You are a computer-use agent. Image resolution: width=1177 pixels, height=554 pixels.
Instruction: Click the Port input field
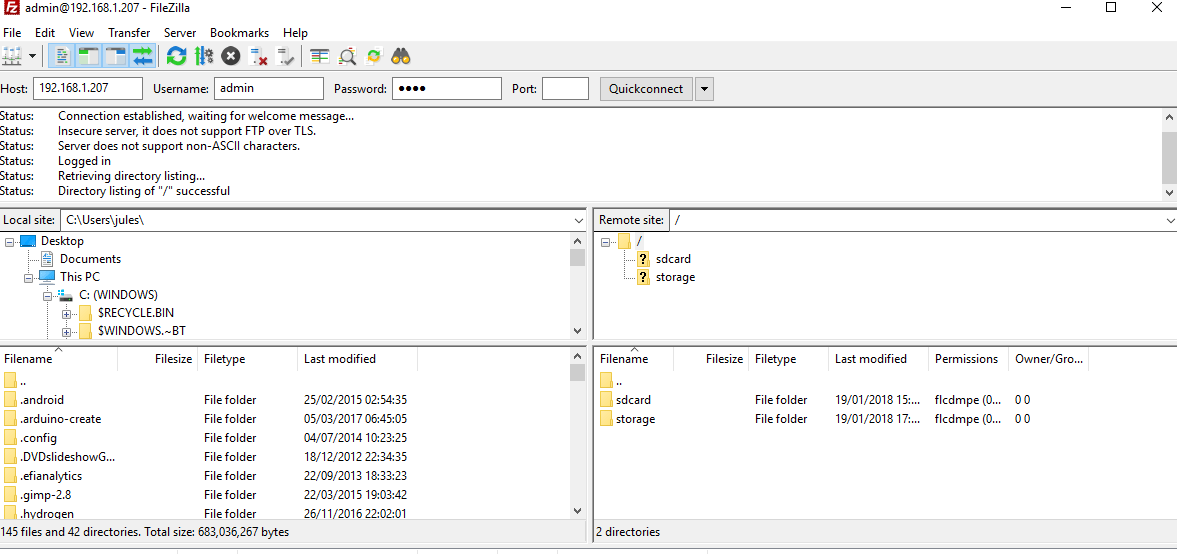click(565, 89)
